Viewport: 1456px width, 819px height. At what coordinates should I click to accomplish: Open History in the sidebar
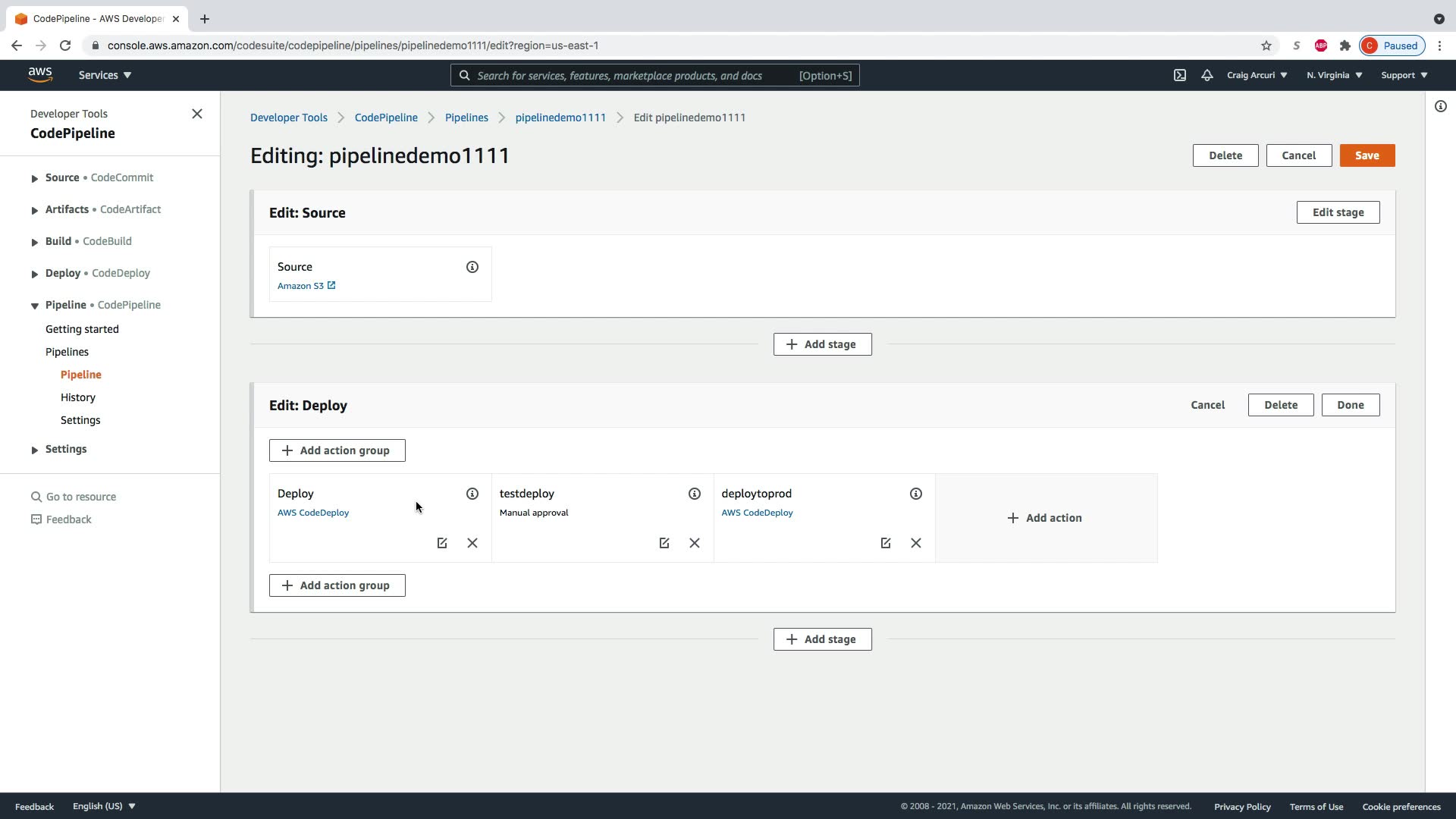pyautogui.click(x=78, y=397)
